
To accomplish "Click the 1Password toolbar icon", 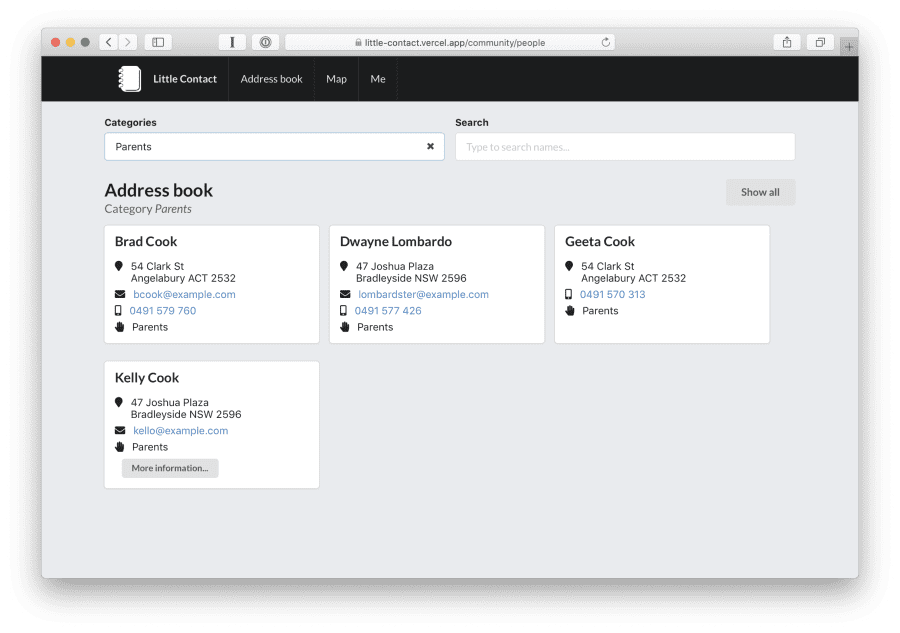I will (265, 42).
